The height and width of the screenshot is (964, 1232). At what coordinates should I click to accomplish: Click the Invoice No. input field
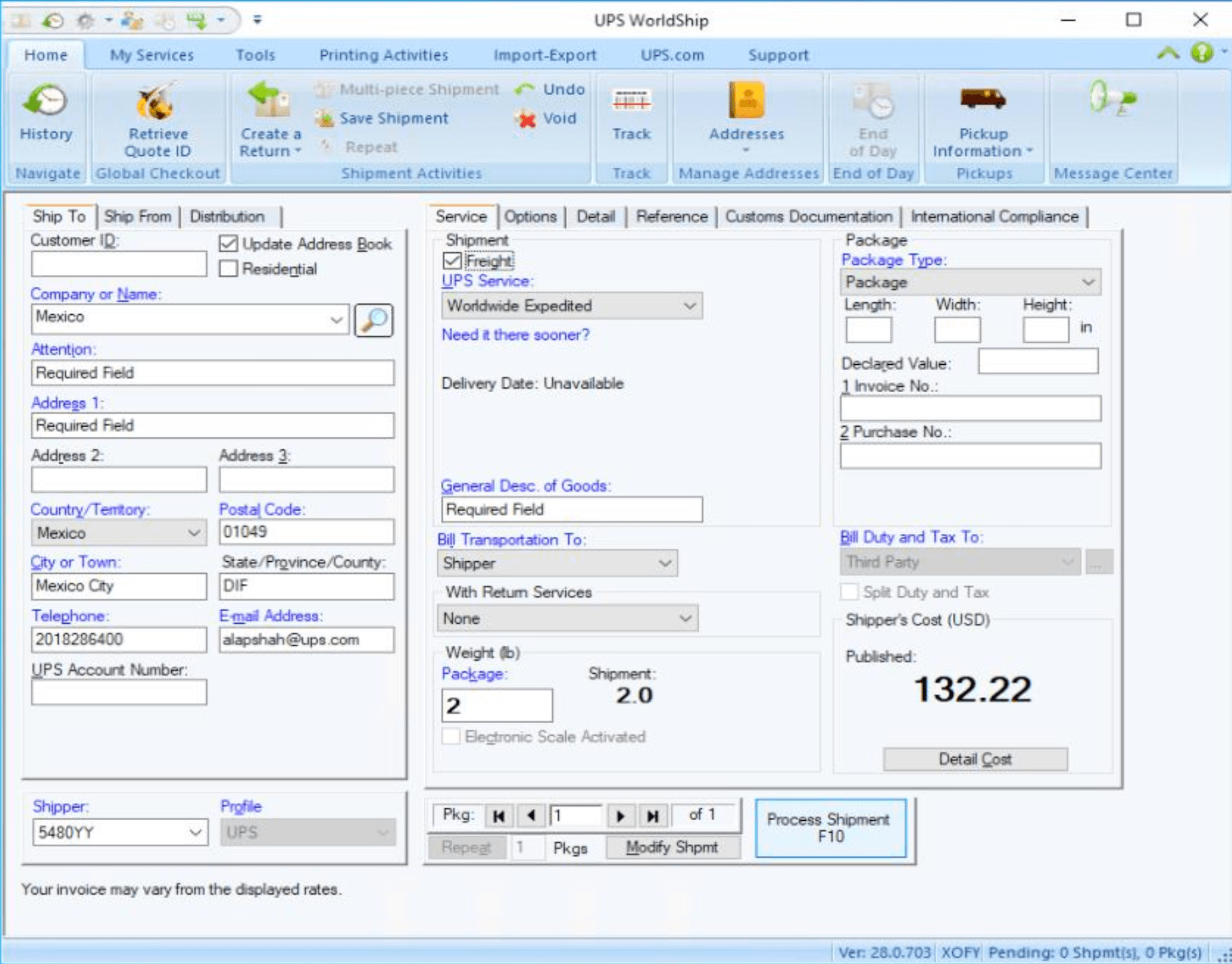[970, 408]
